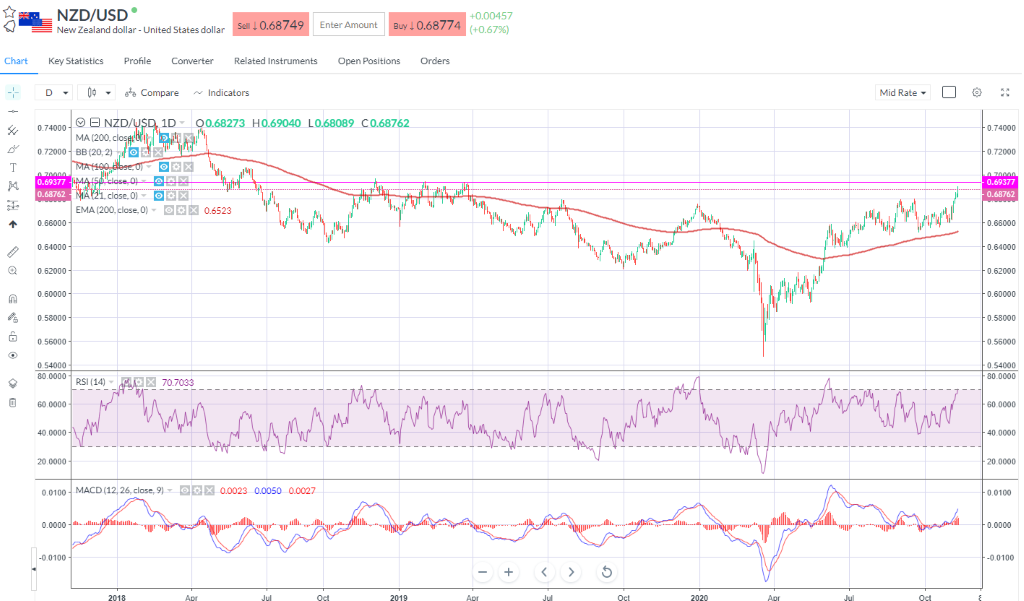Activate the zoom in magnifier tool
Viewport: 1024px width, 601px height.
[x=13, y=271]
